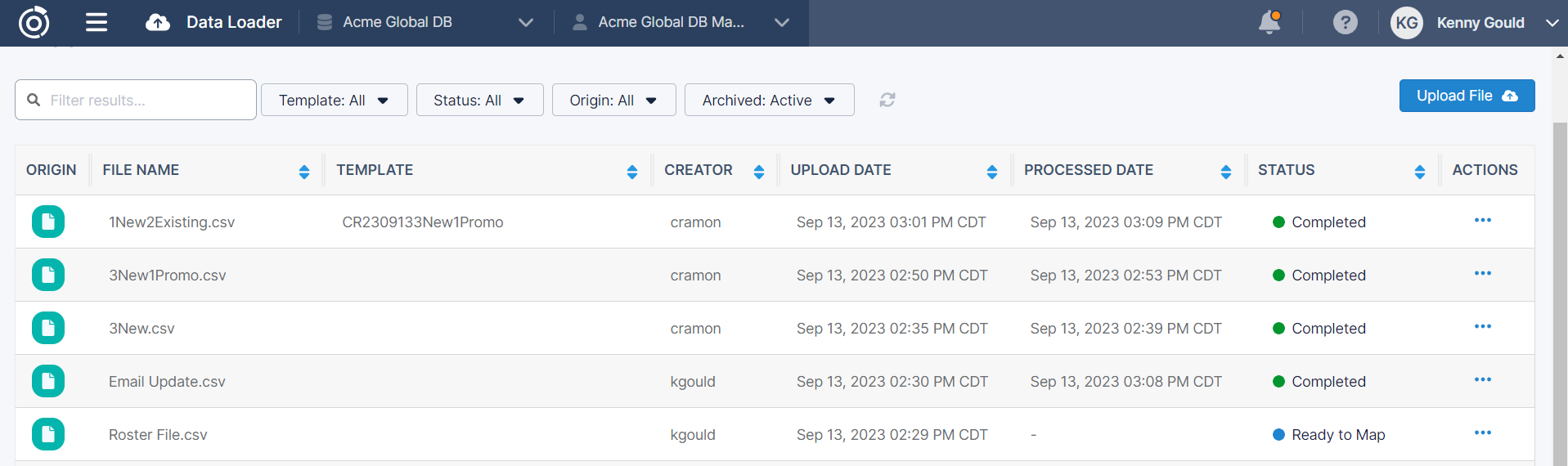Viewport: 1568px width, 466px height.
Task: Open the hamburger navigation menu
Action: (x=97, y=22)
